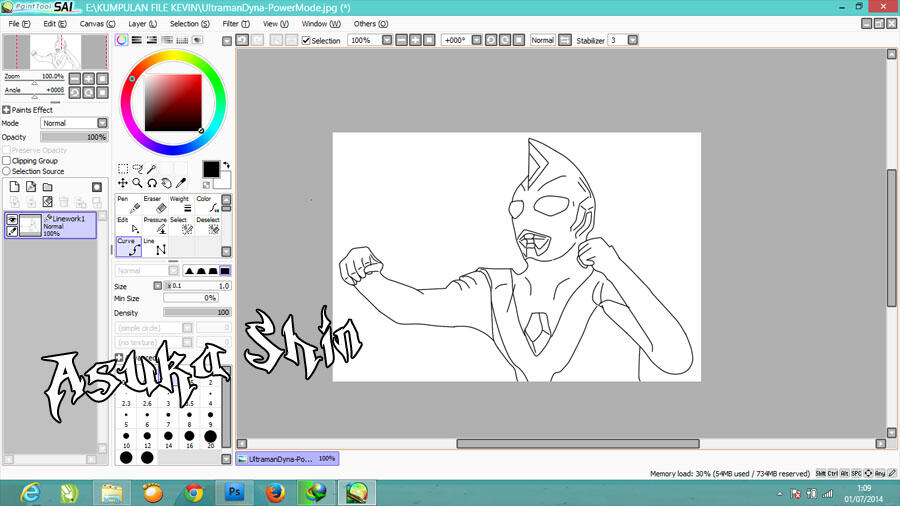Select brush size 20 preset

(x=211, y=437)
